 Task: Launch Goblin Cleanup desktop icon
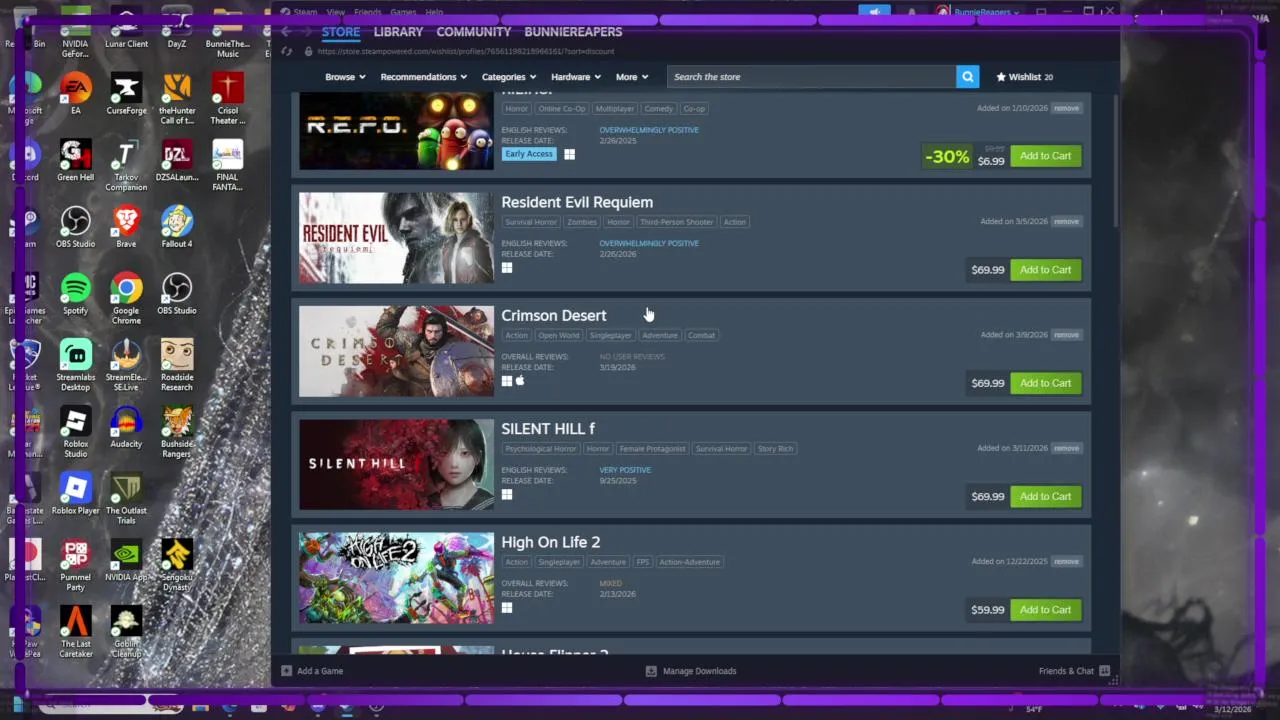pyautogui.click(x=126, y=632)
